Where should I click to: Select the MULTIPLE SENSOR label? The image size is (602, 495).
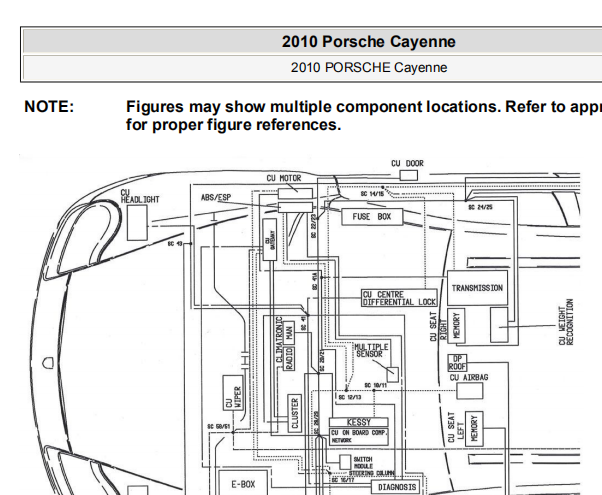[371, 349]
